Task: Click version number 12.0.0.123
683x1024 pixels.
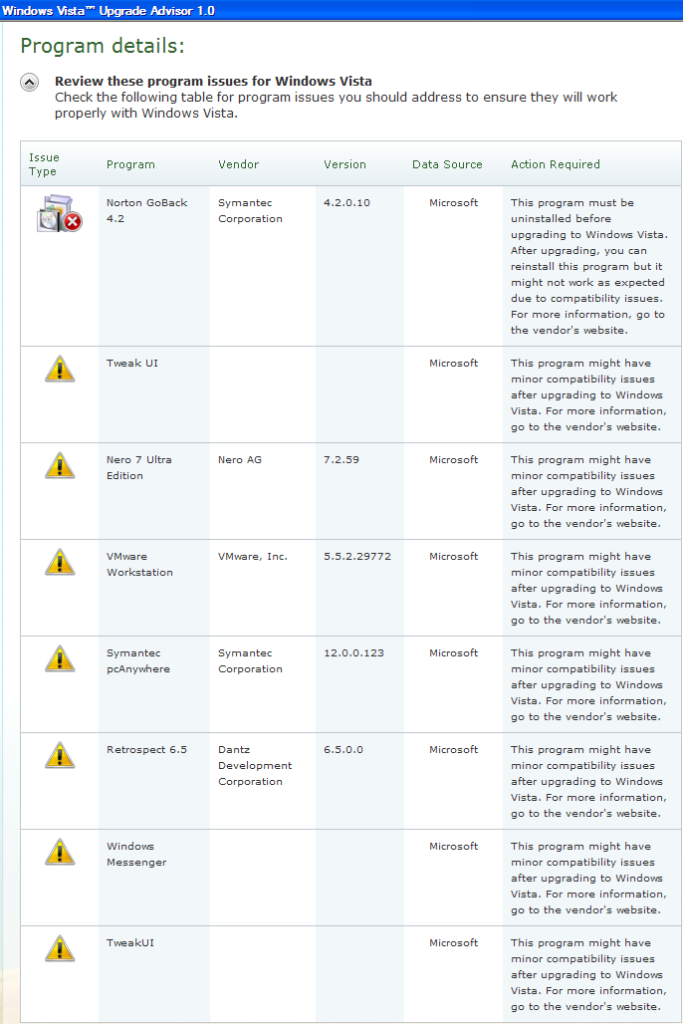Action: coord(354,653)
